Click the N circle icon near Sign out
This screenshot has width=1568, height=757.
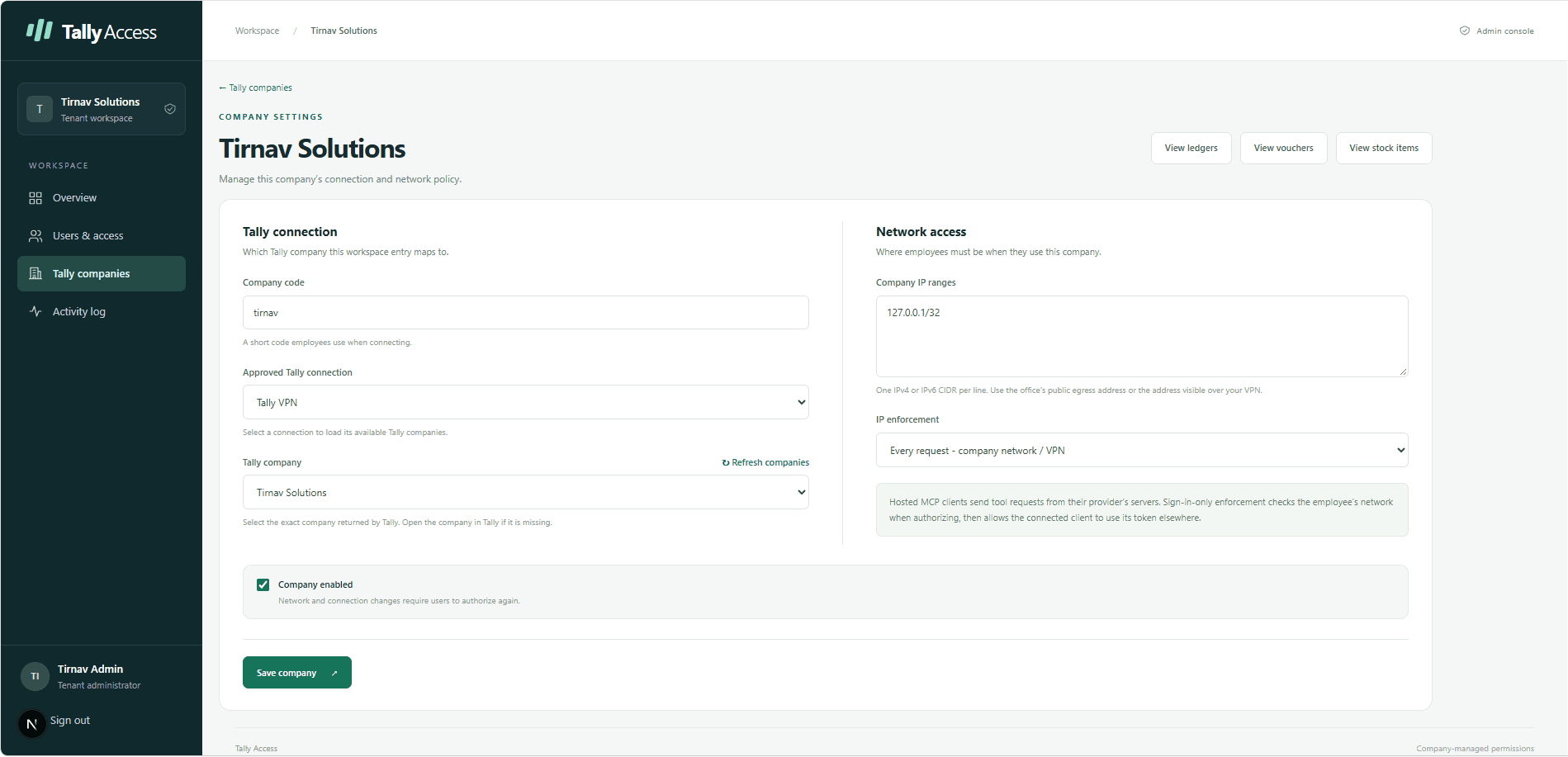32,724
